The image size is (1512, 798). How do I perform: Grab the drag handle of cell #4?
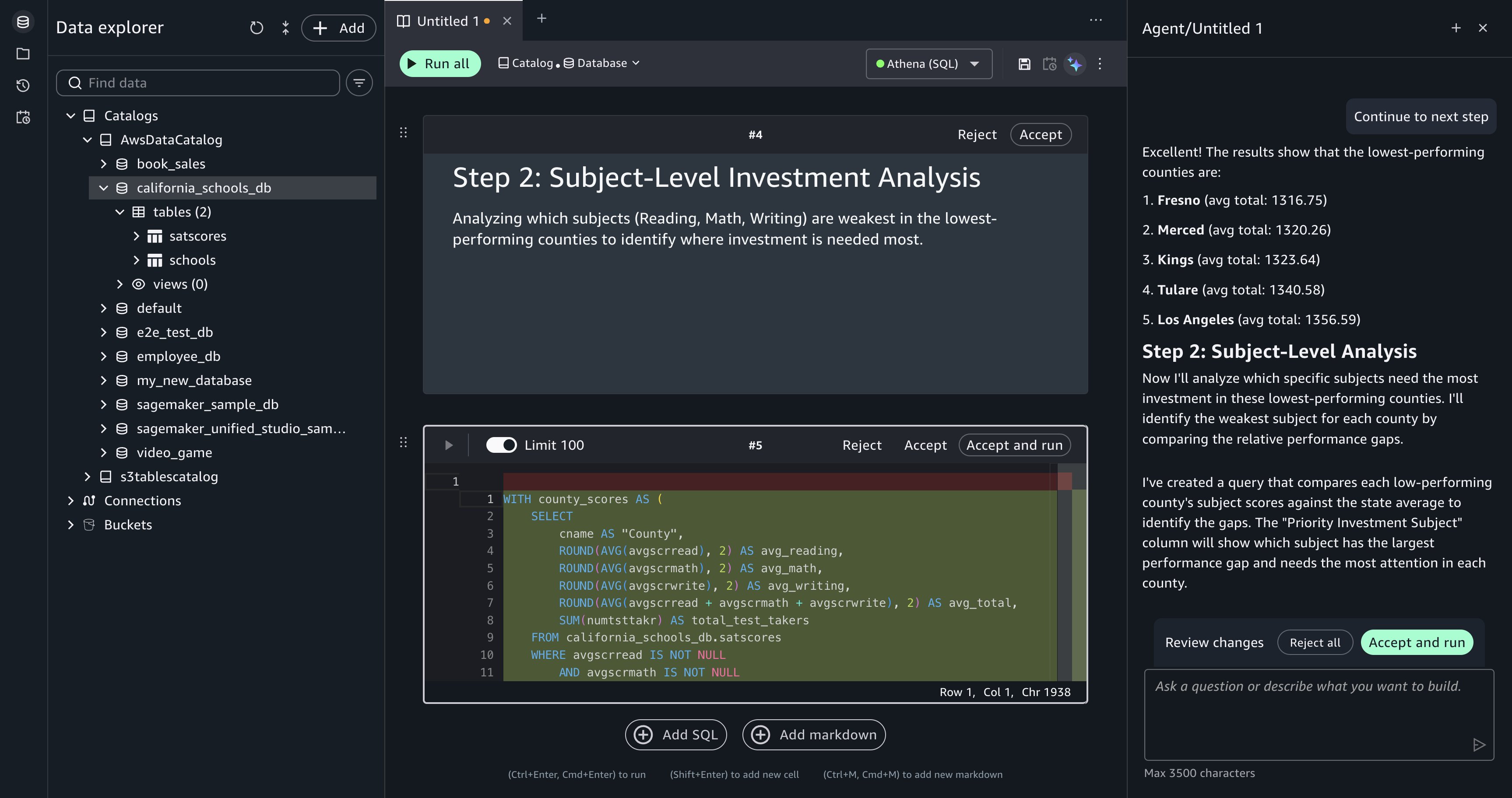[403, 133]
